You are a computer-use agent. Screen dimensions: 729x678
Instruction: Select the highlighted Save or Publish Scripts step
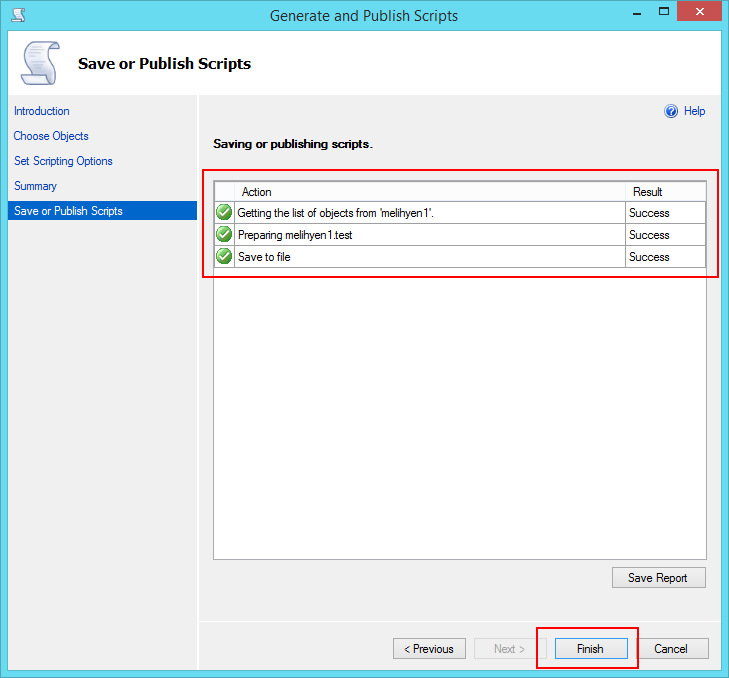click(68, 211)
